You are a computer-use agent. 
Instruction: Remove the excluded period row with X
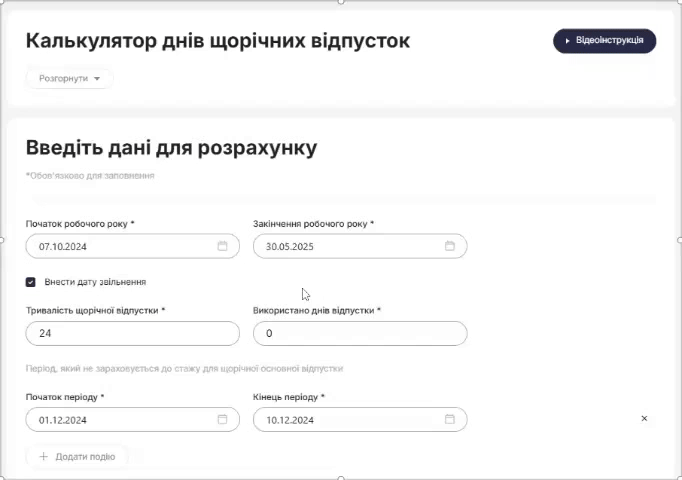pos(644,418)
